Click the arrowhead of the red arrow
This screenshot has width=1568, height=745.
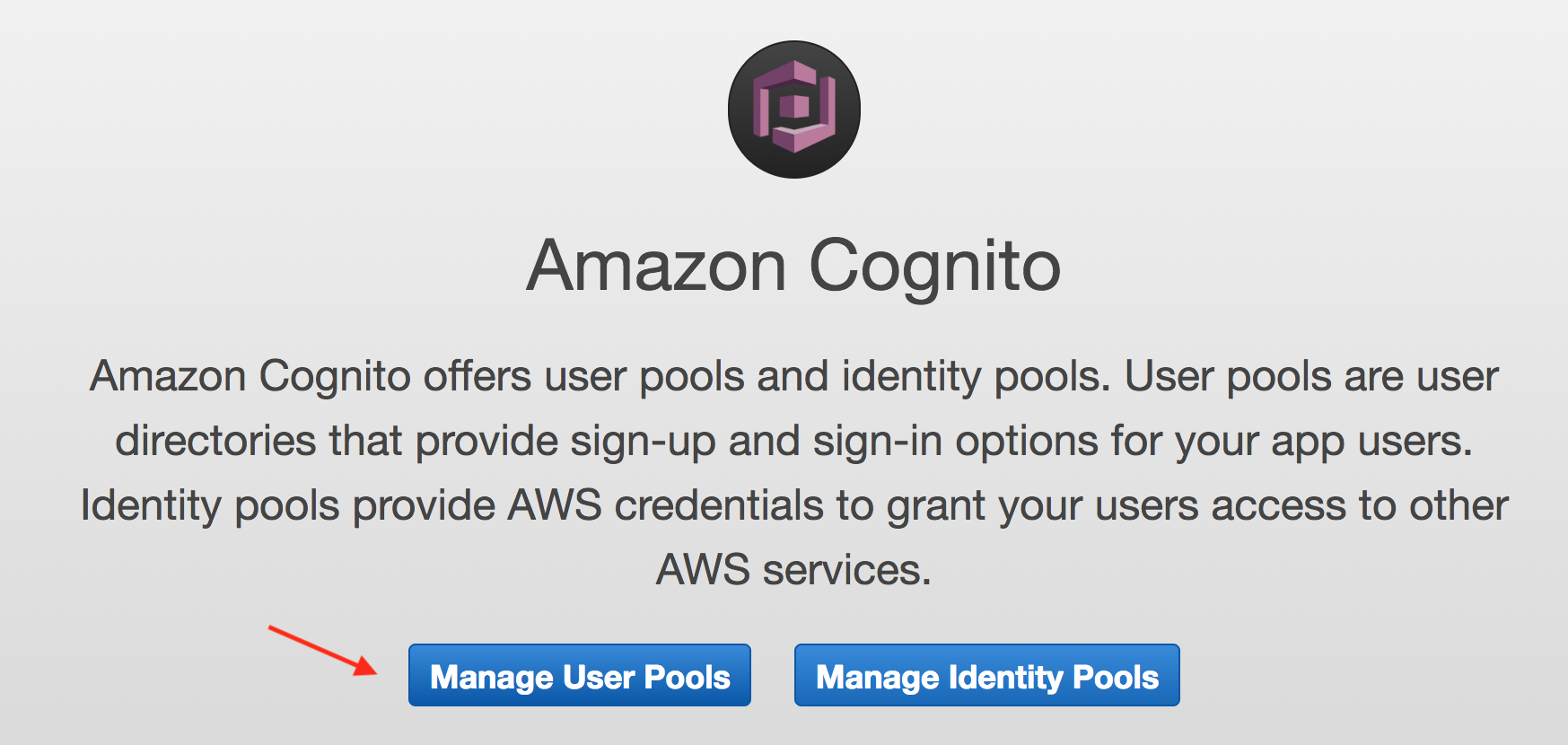pos(365,668)
